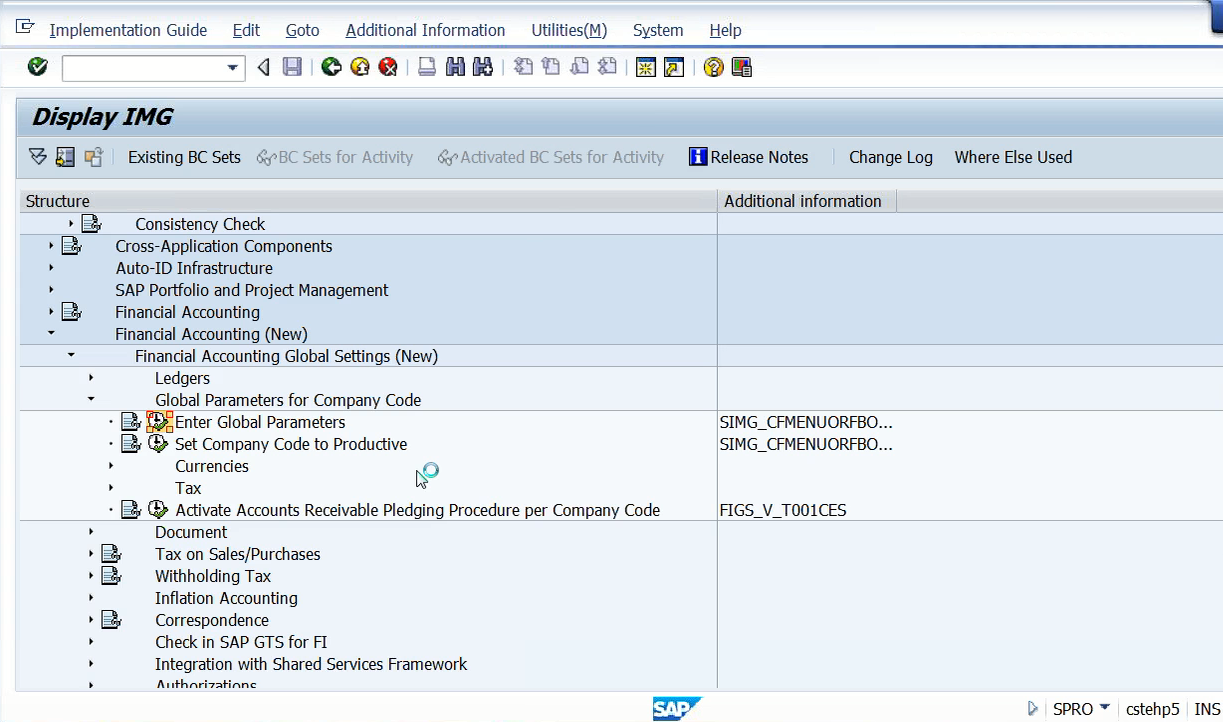
Task: Open the documentation icon for Correspondence
Action: [111, 620]
